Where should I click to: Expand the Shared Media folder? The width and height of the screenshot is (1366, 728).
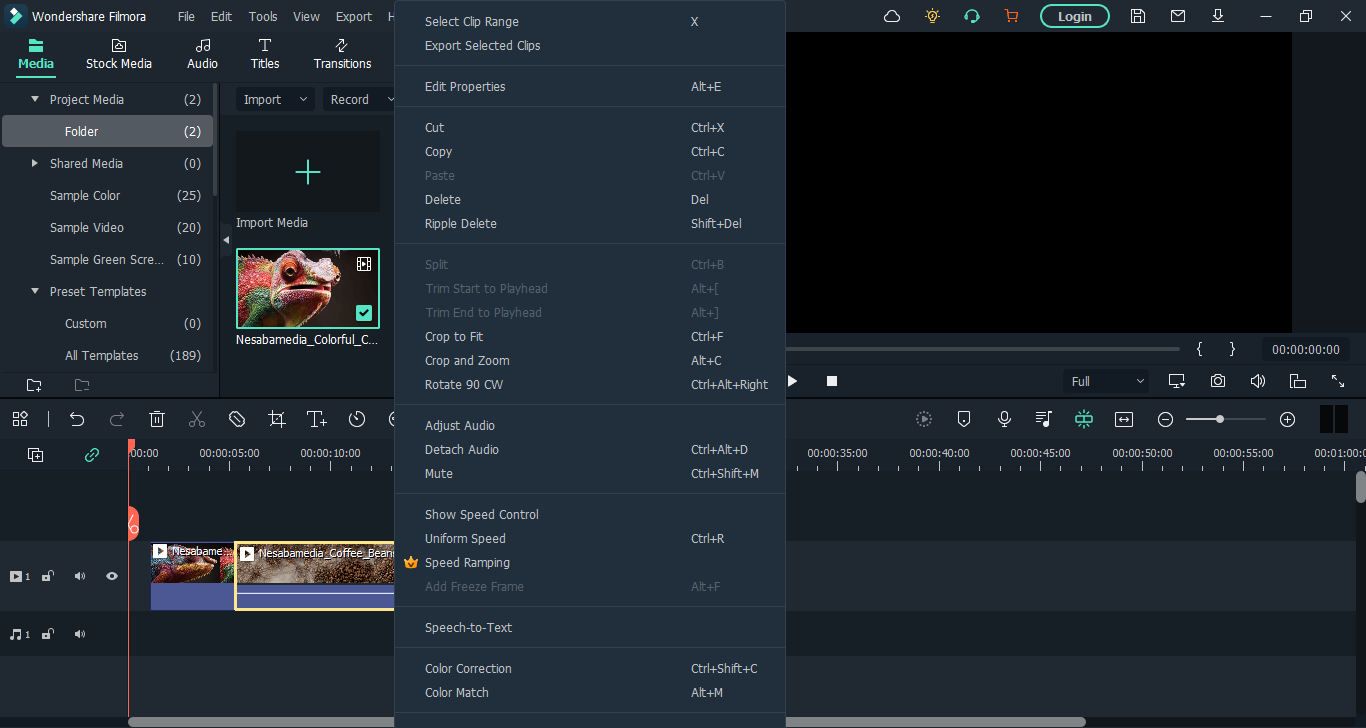point(35,164)
